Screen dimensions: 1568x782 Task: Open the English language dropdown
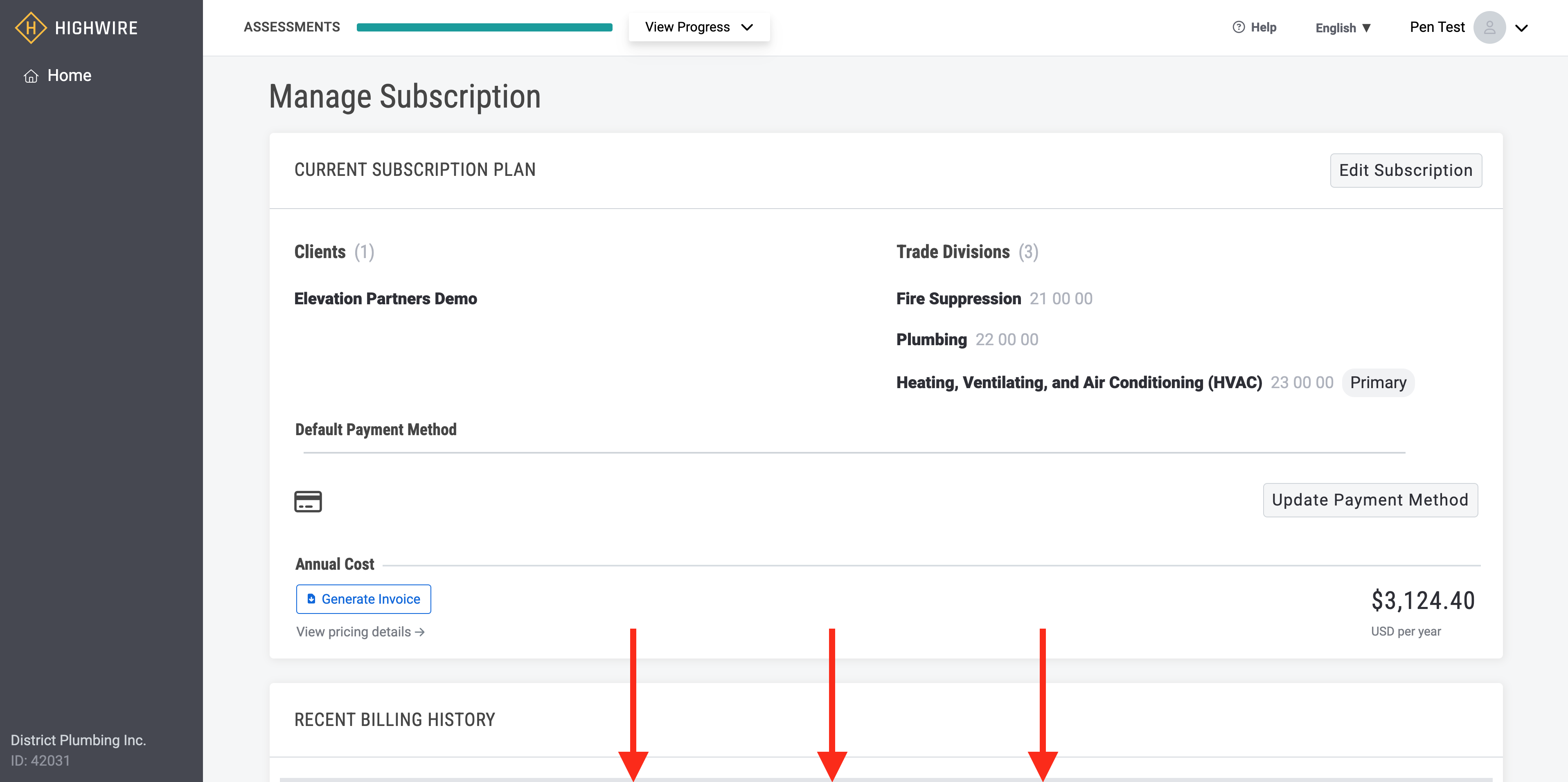1343,28
